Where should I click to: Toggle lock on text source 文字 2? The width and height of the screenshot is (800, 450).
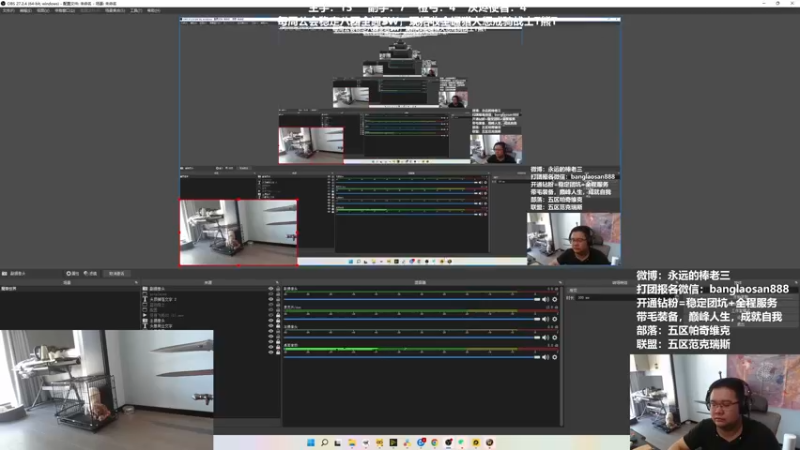pos(278,299)
